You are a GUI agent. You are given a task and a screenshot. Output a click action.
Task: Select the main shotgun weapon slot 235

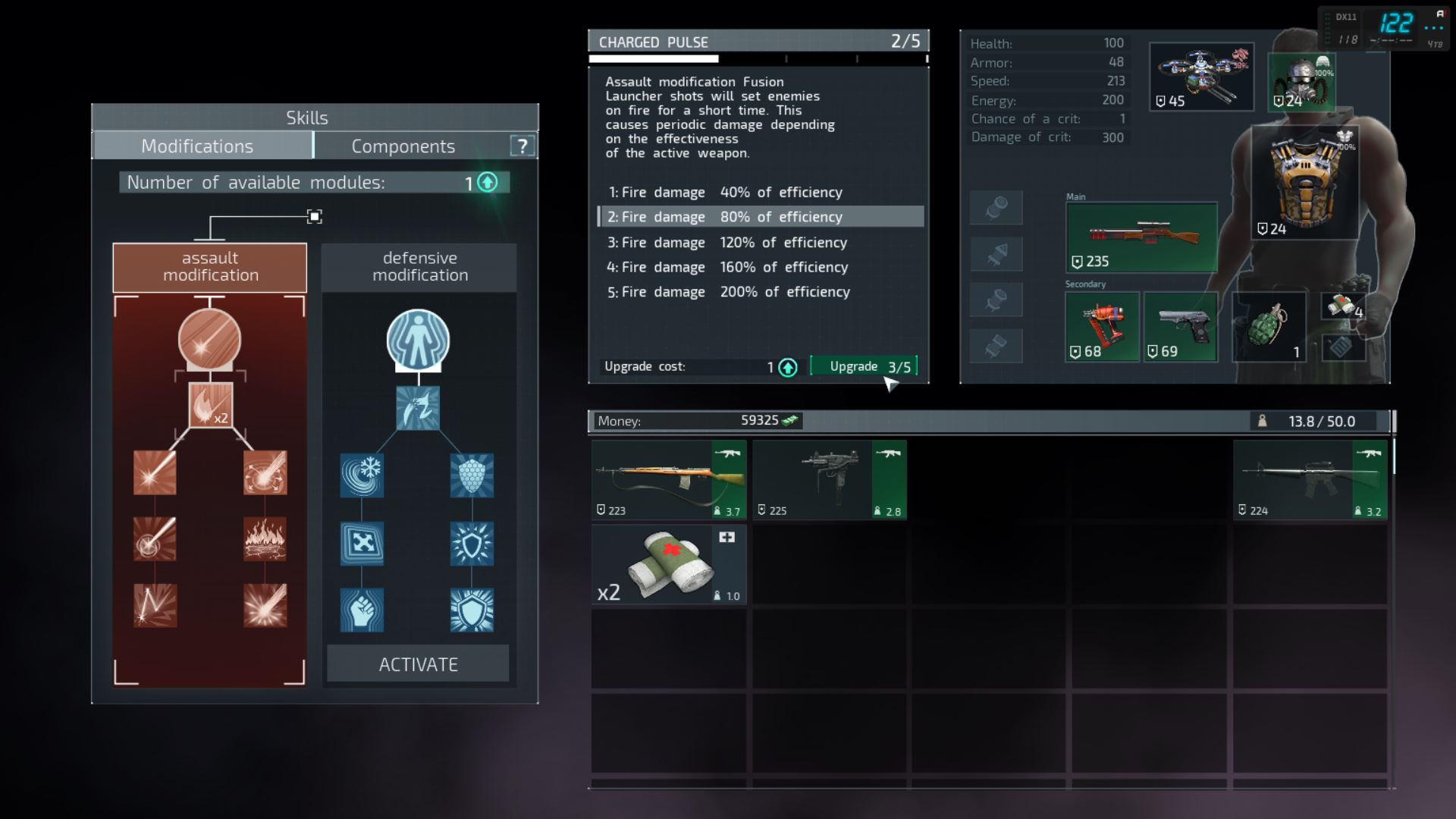pos(1141,237)
